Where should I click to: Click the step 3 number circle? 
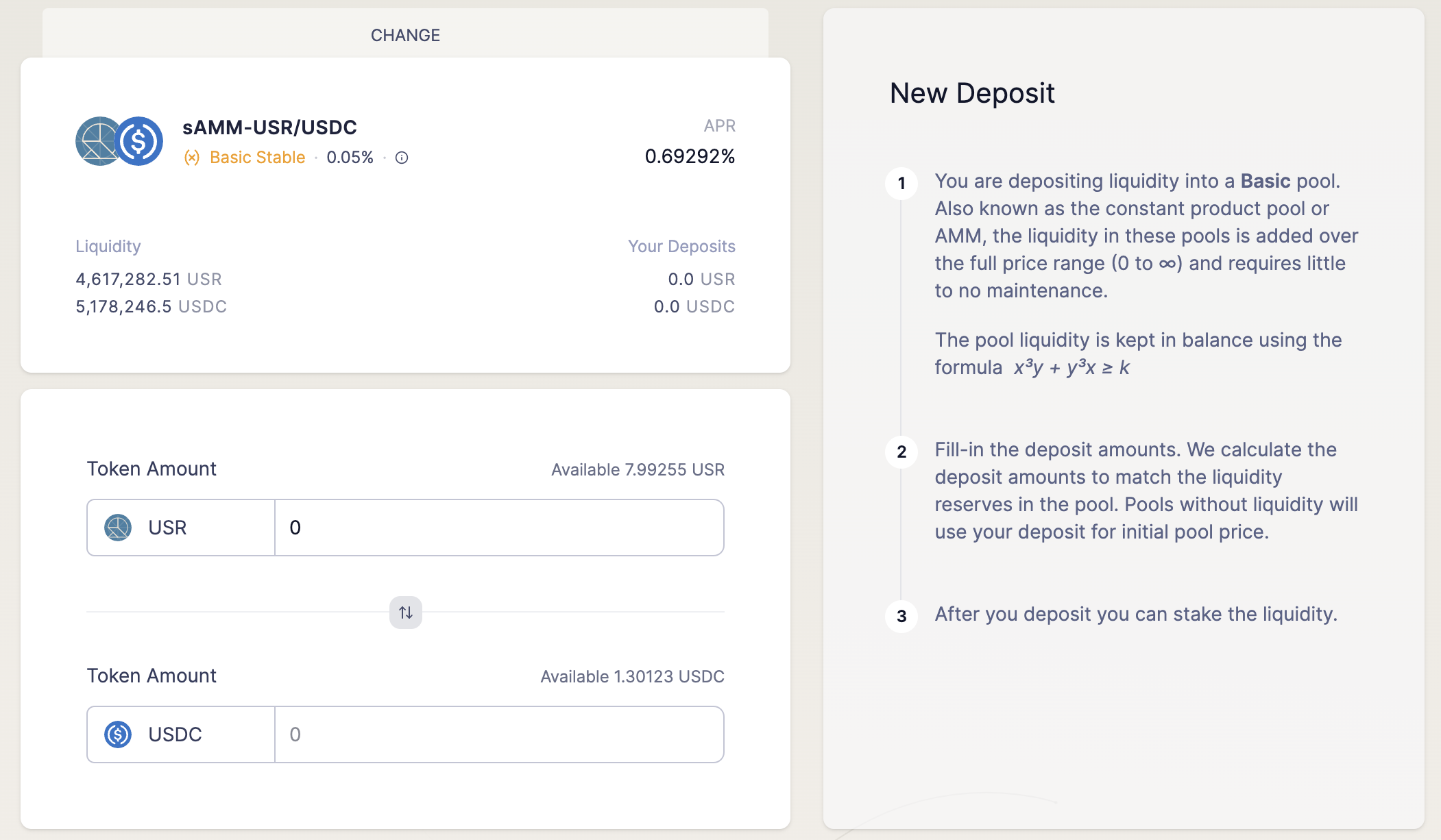901,617
